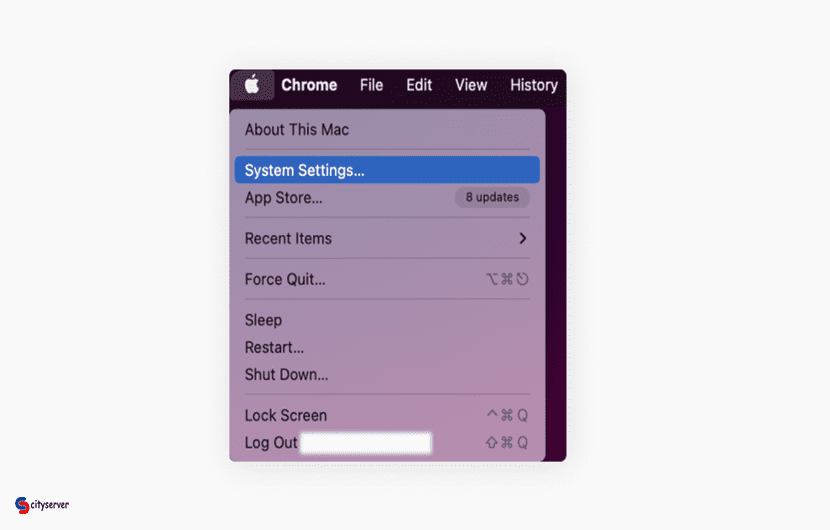The width and height of the screenshot is (830, 530).
Task: Select Shut Down… entry
Action: pos(387,374)
